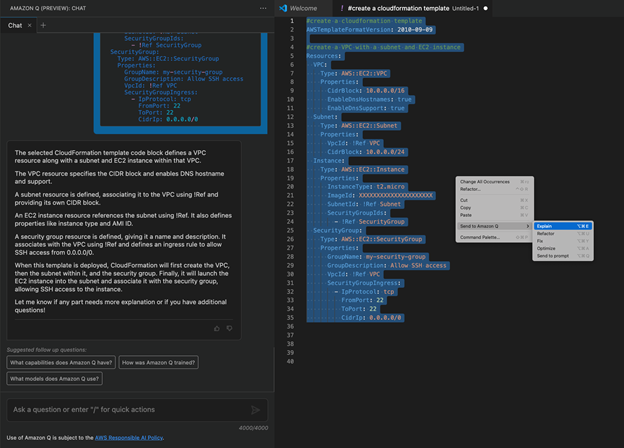
Task: Click the FromPort: 22 editor line
Action: click(362, 300)
